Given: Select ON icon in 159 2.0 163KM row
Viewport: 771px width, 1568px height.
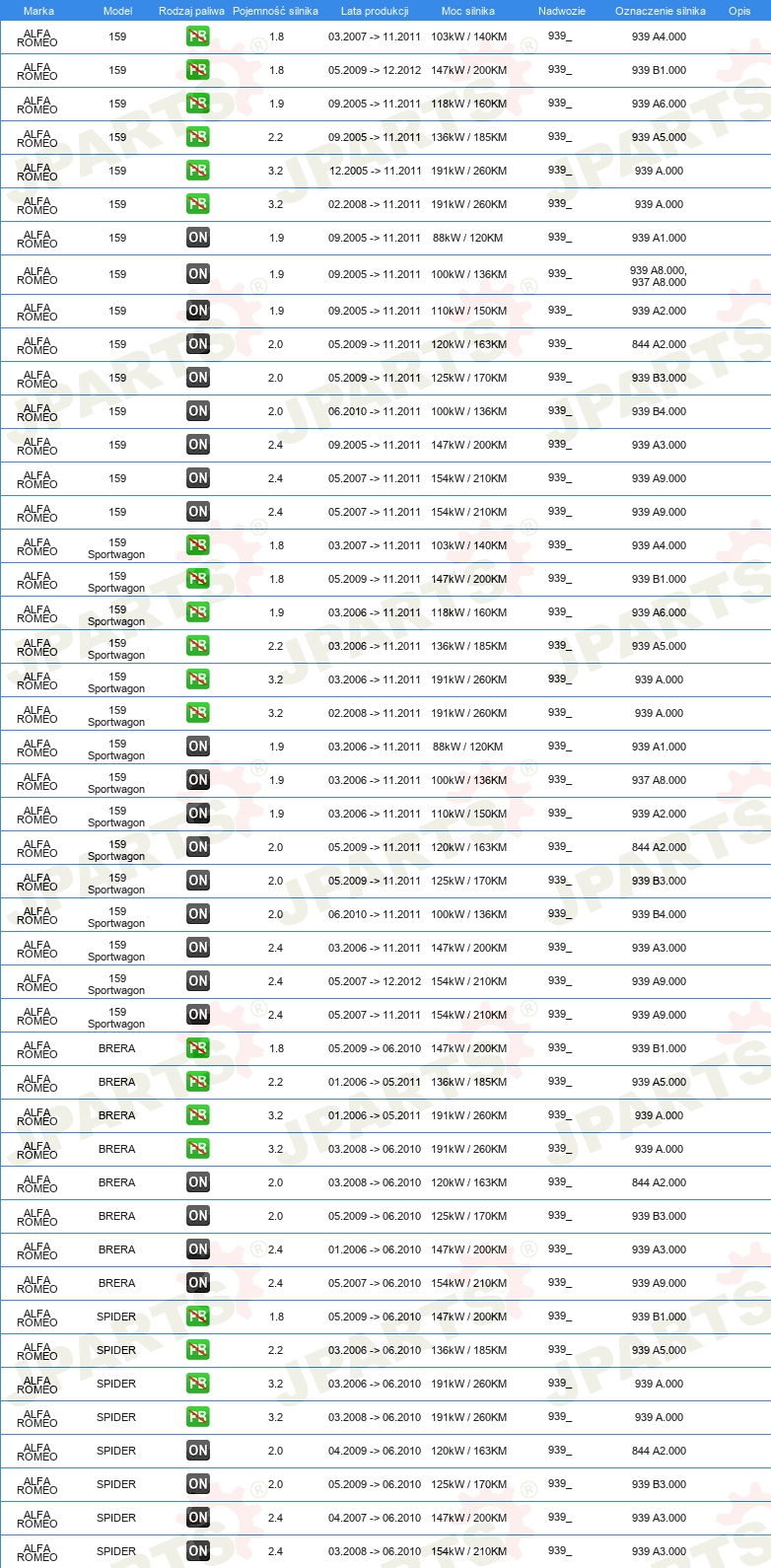Looking at the screenshot, I should (198, 344).
